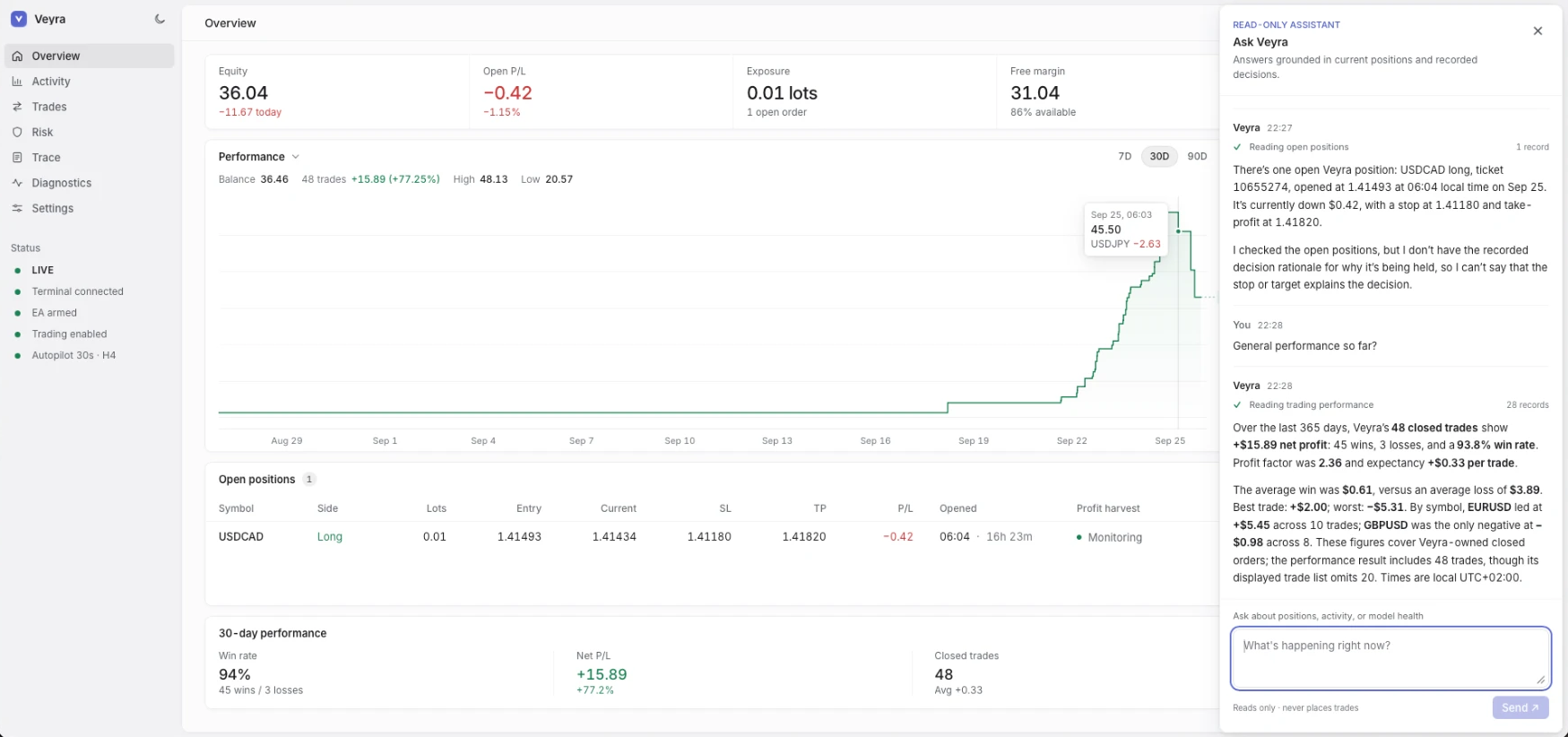Focus the question input field

1390,659
